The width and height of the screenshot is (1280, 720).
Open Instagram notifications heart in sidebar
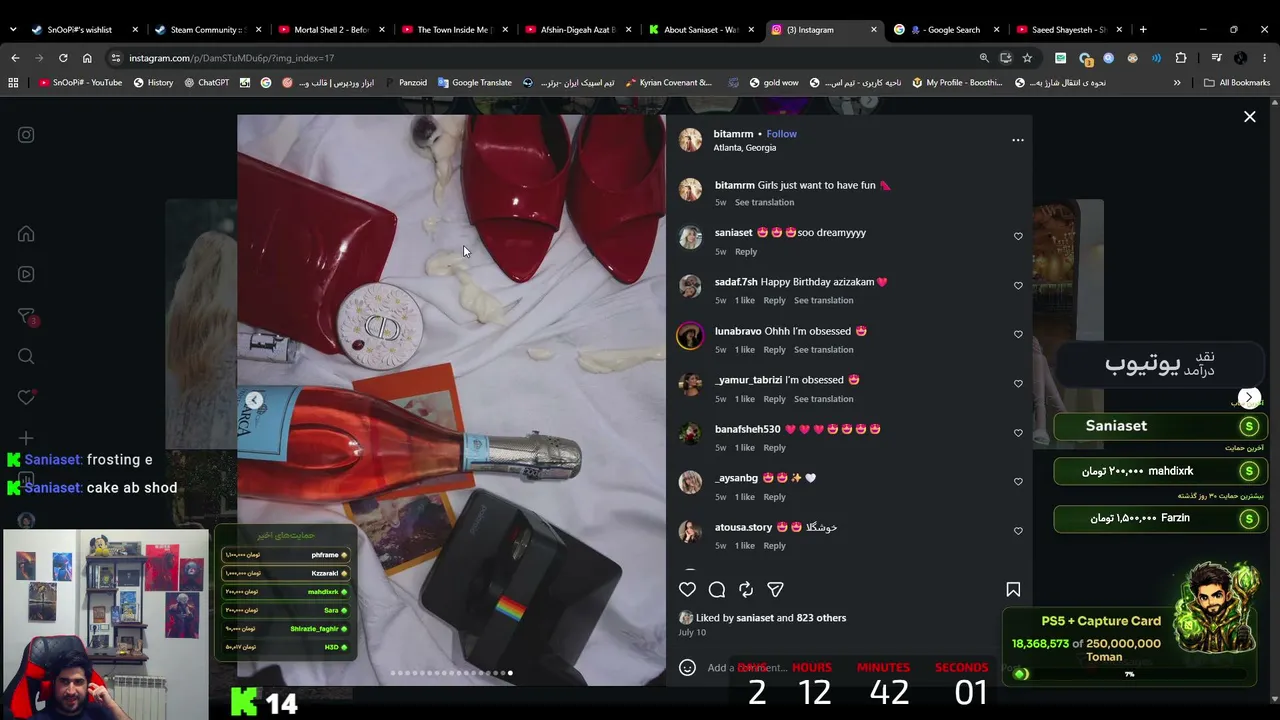tap(26, 397)
